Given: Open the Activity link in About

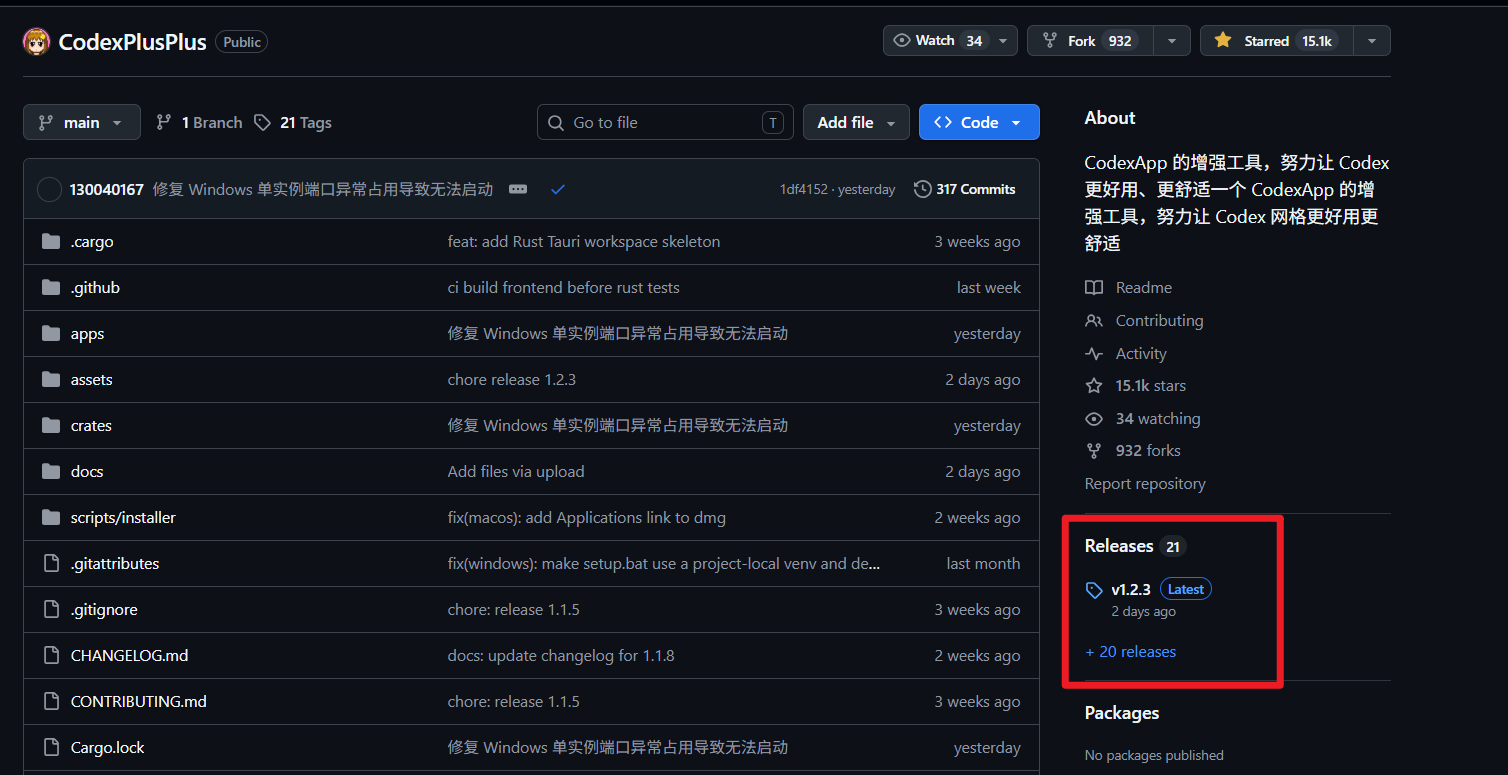Looking at the screenshot, I should click(x=1141, y=354).
